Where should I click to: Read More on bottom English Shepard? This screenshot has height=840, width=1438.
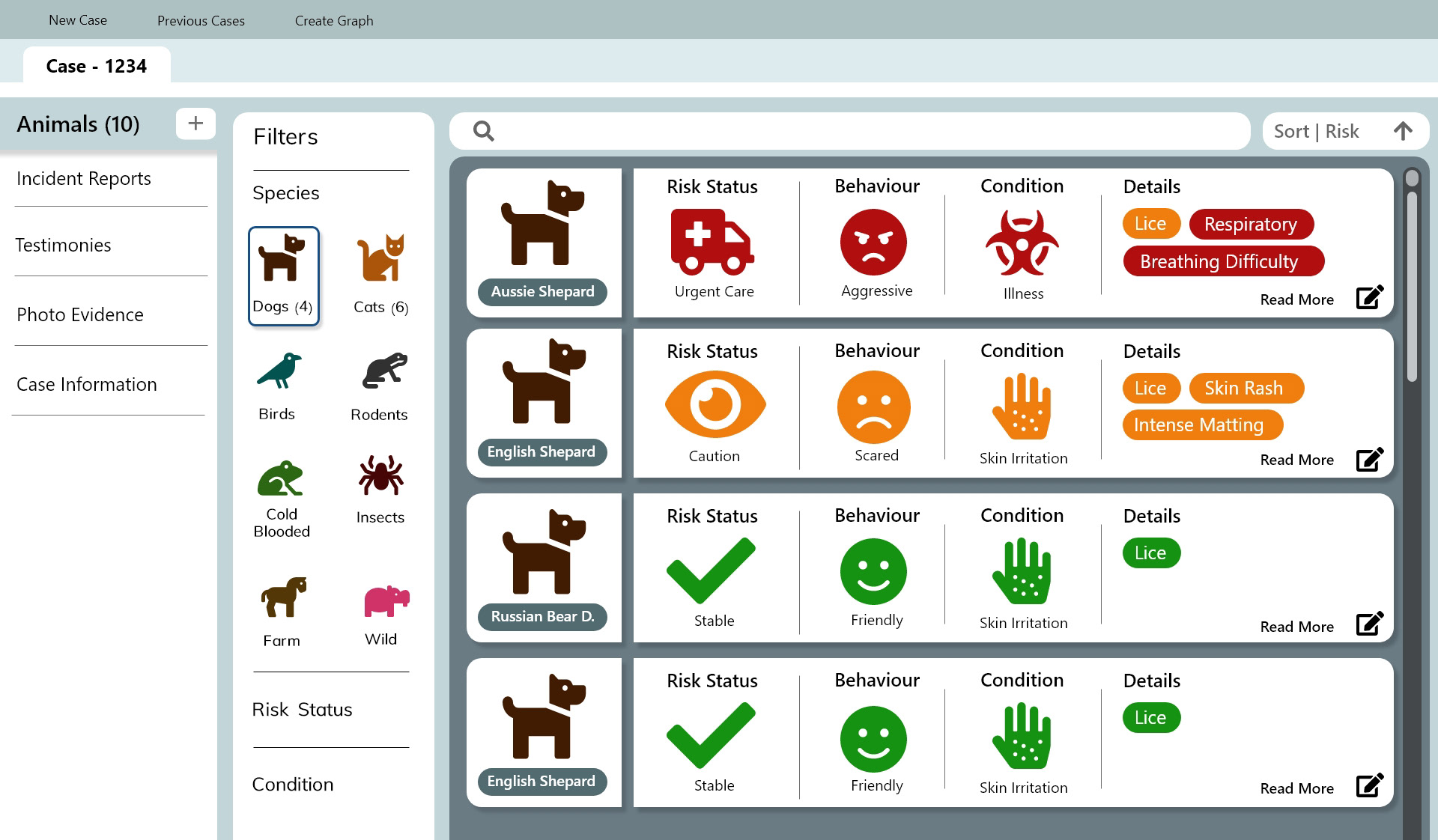pyautogui.click(x=1296, y=788)
